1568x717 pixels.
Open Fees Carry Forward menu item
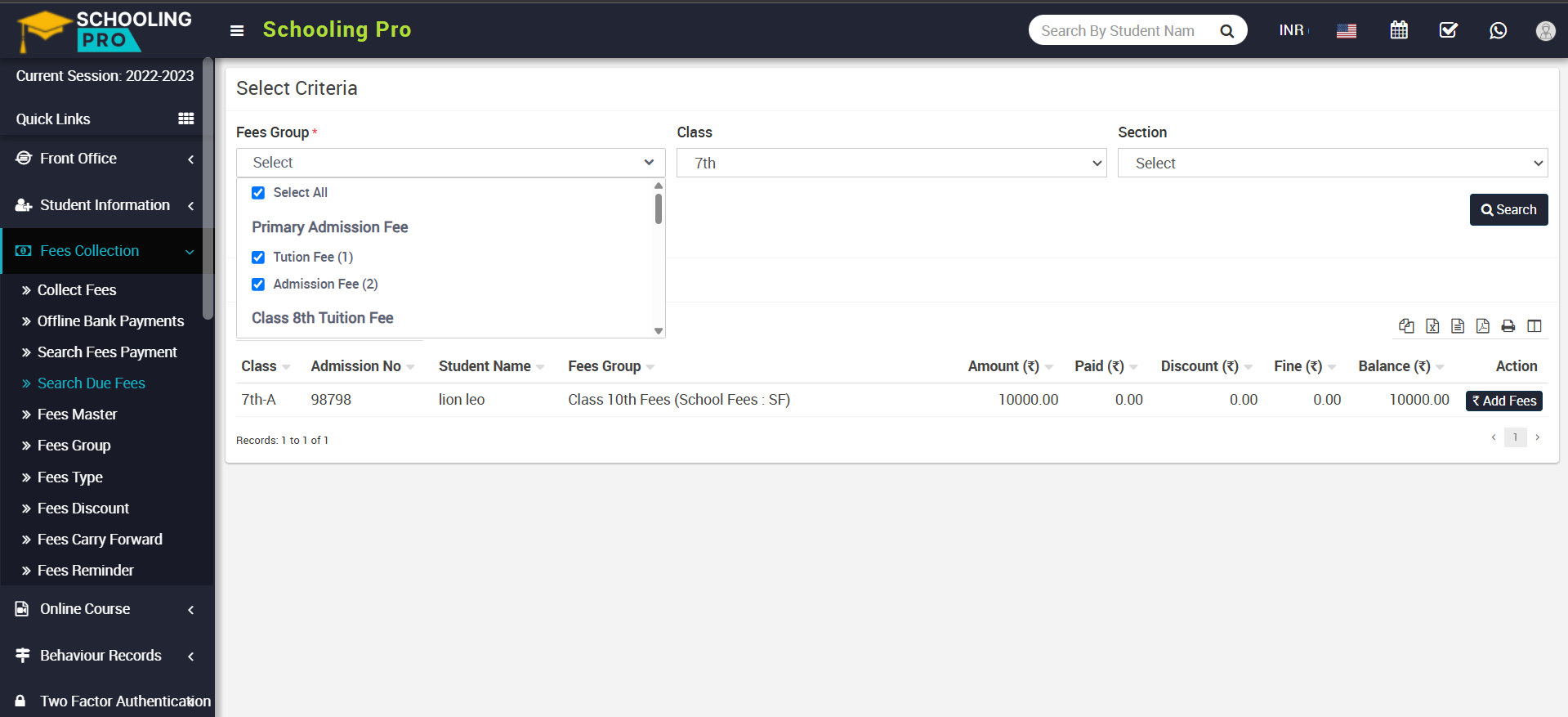tap(100, 540)
